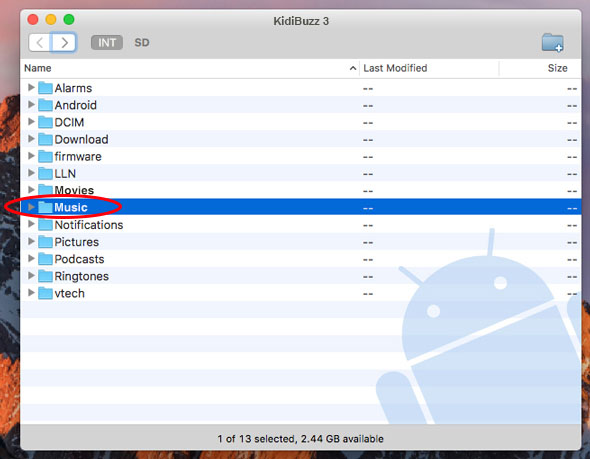
Task: Switch to SD card storage
Action: 142,43
